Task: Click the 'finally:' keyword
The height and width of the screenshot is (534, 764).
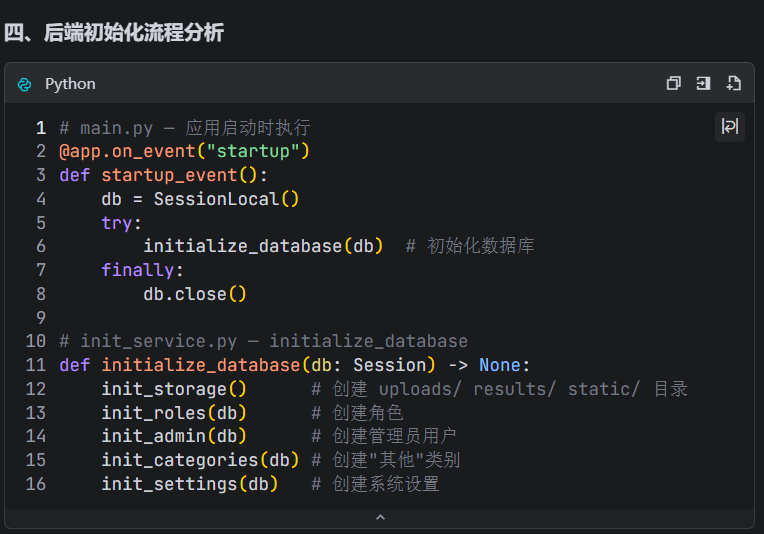Action: click(x=142, y=270)
